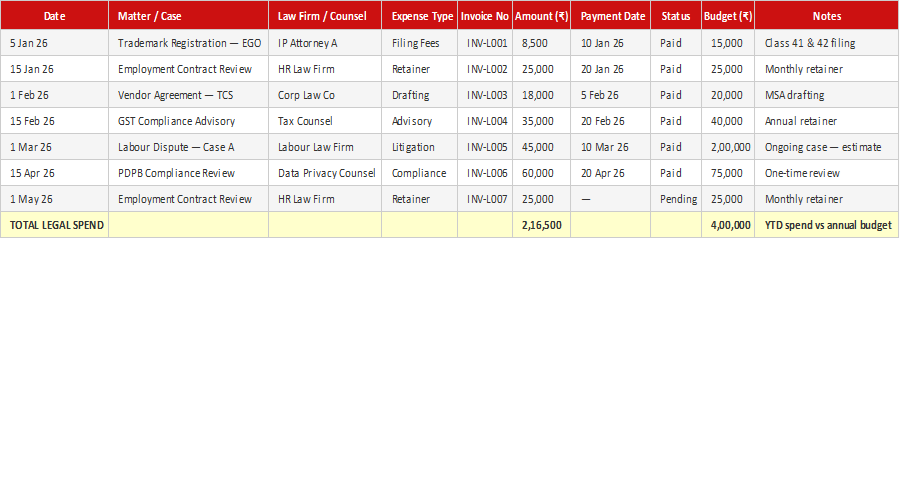This screenshot has width=900, height=500.
Task: Click the date cell 1 Mar 26
Action: [x=55, y=147]
